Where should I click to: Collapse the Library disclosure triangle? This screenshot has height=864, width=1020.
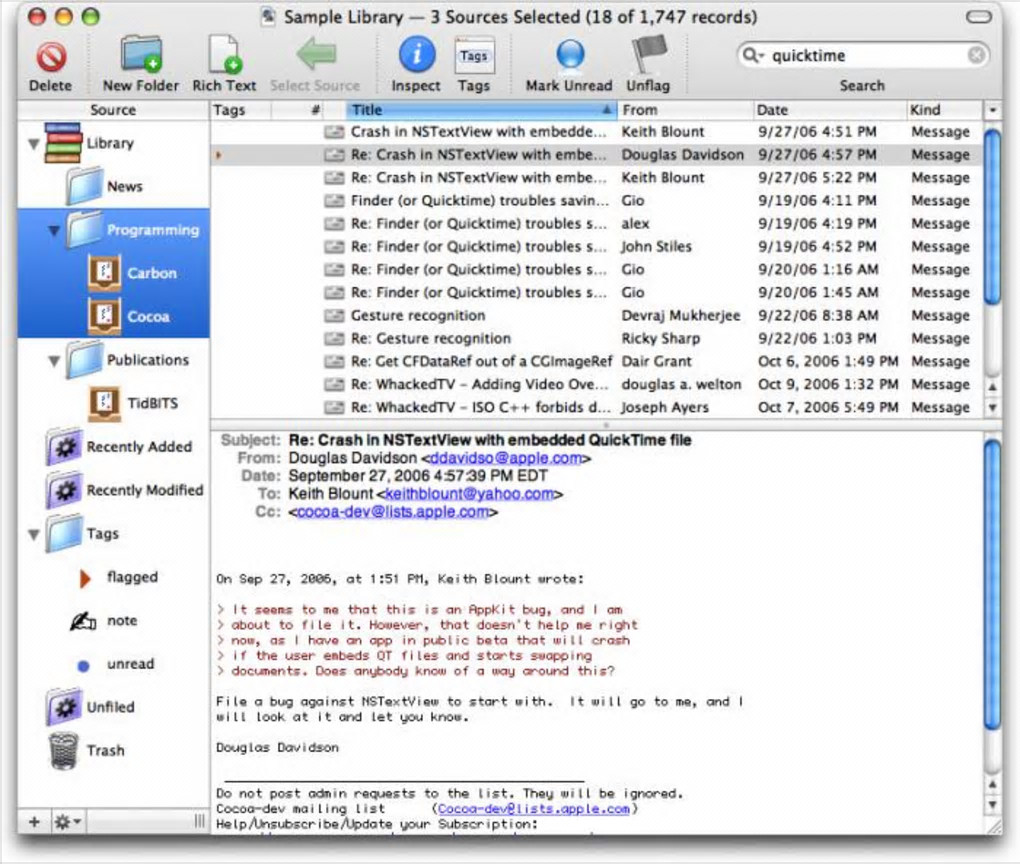tap(34, 144)
